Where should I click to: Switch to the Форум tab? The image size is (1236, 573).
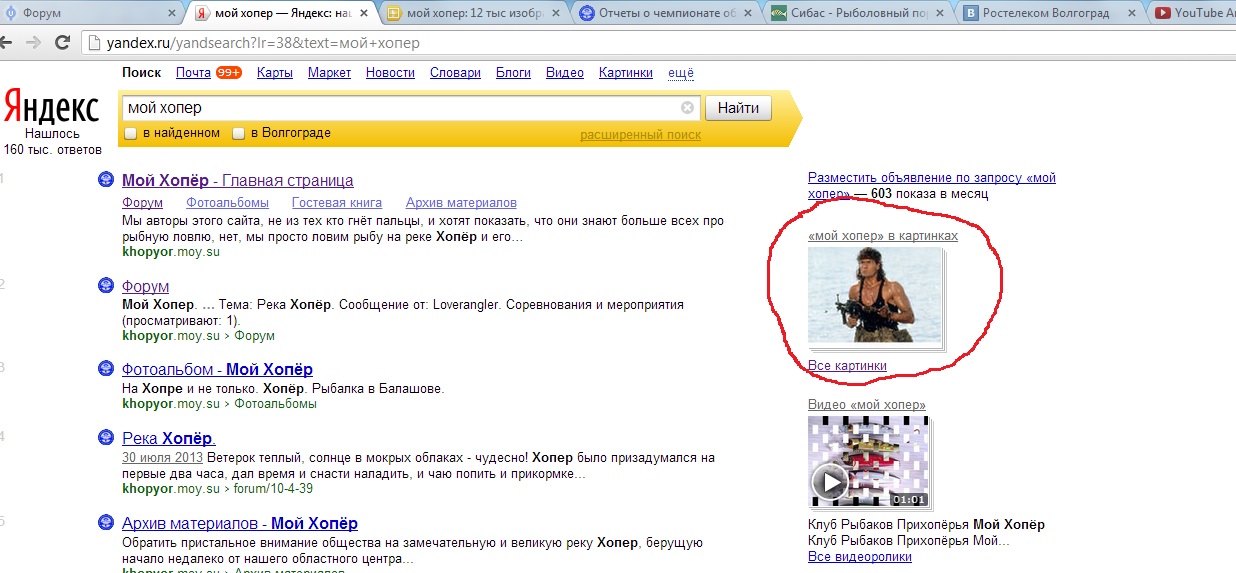pos(88,13)
